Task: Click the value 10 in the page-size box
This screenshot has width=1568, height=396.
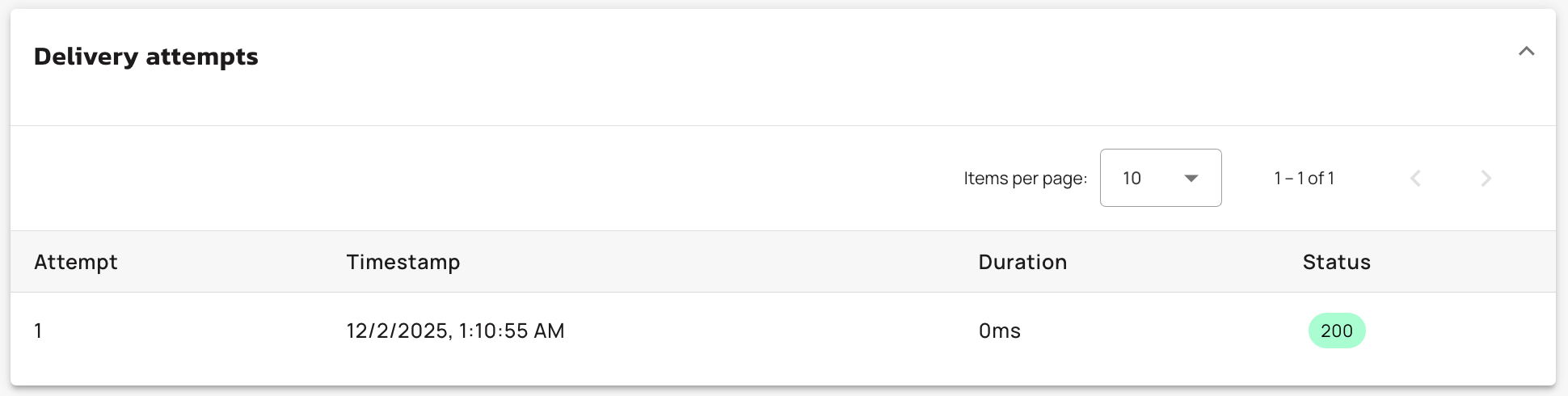Action: pos(1132,179)
